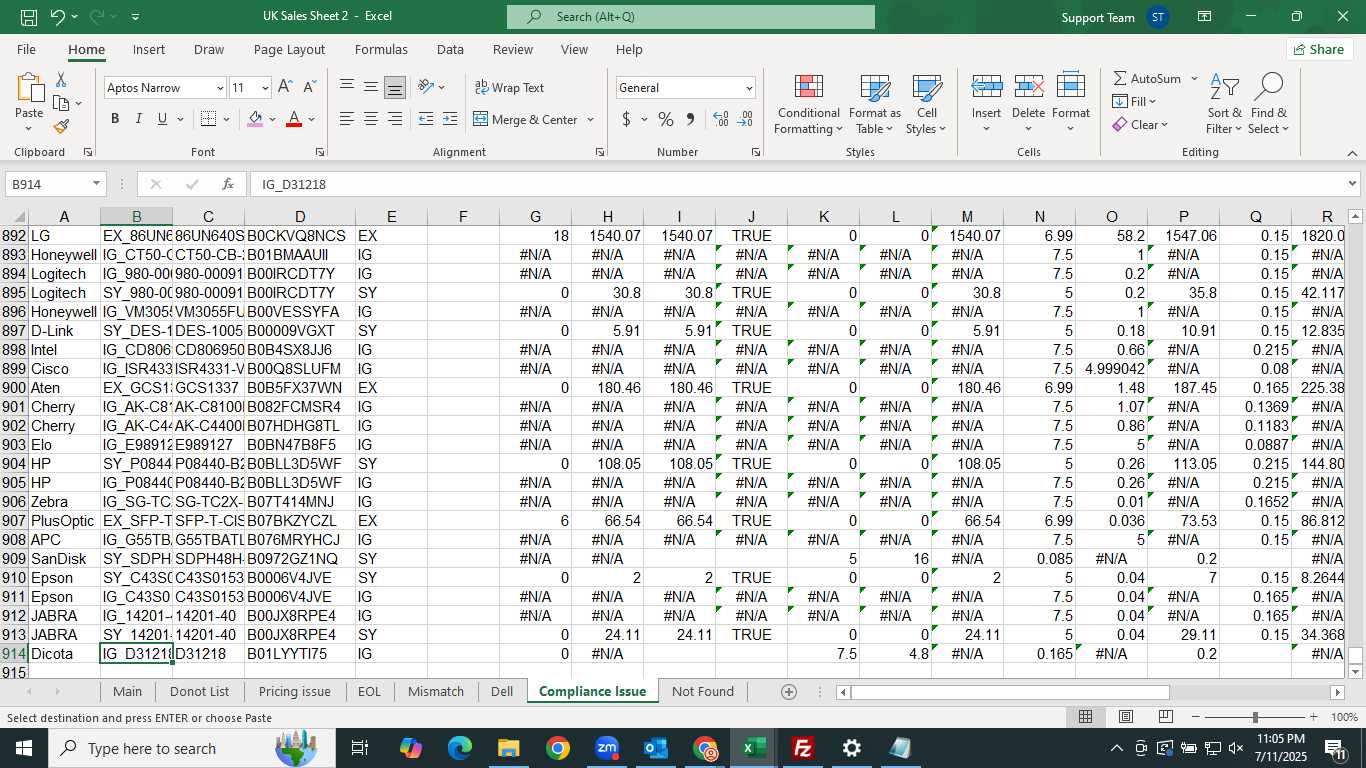This screenshot has height=768, width=1366.
Task: Click the red Font Color swatch
Action: point(294,119)
